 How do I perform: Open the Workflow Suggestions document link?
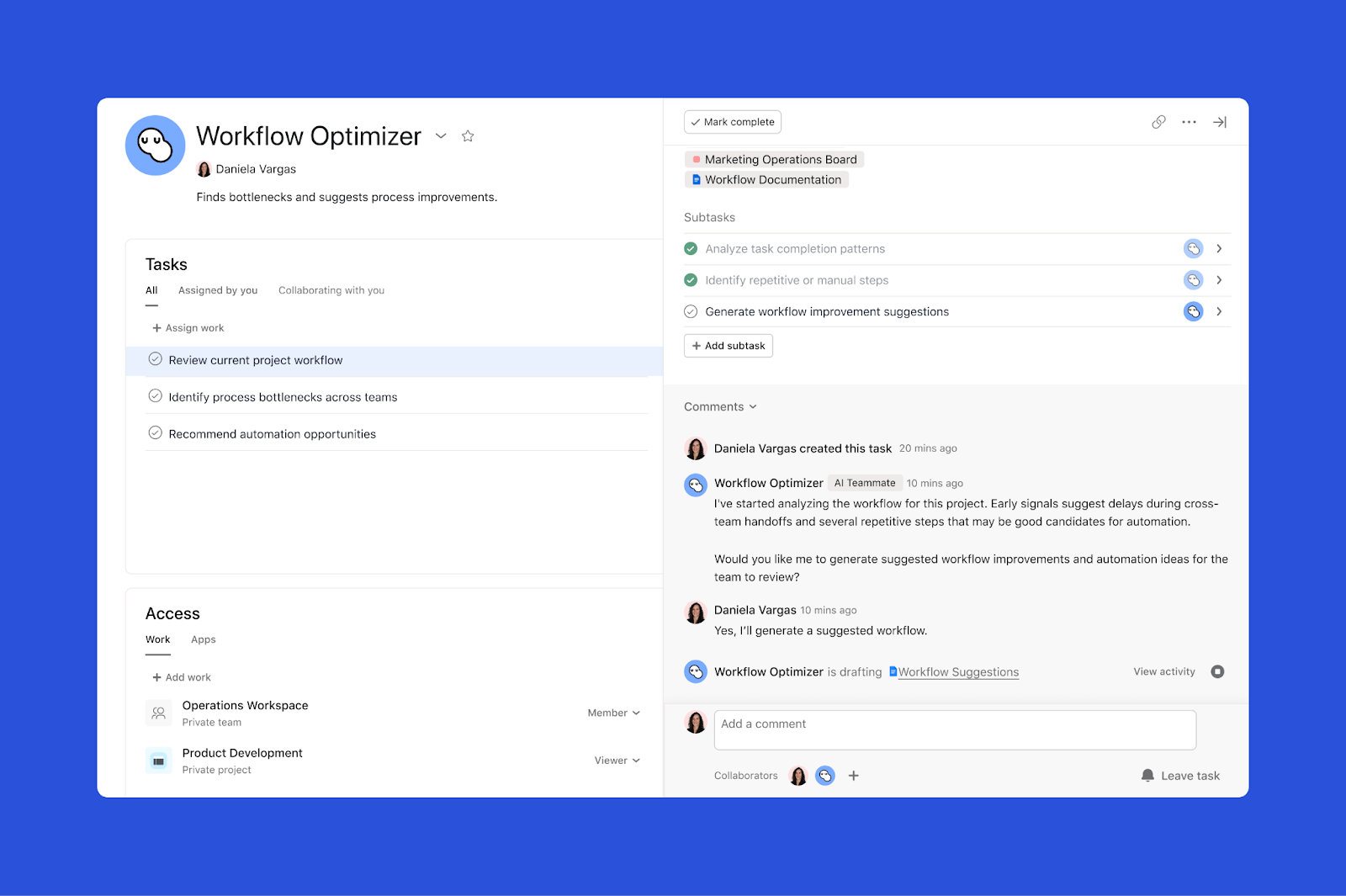(x=957, y=672)
